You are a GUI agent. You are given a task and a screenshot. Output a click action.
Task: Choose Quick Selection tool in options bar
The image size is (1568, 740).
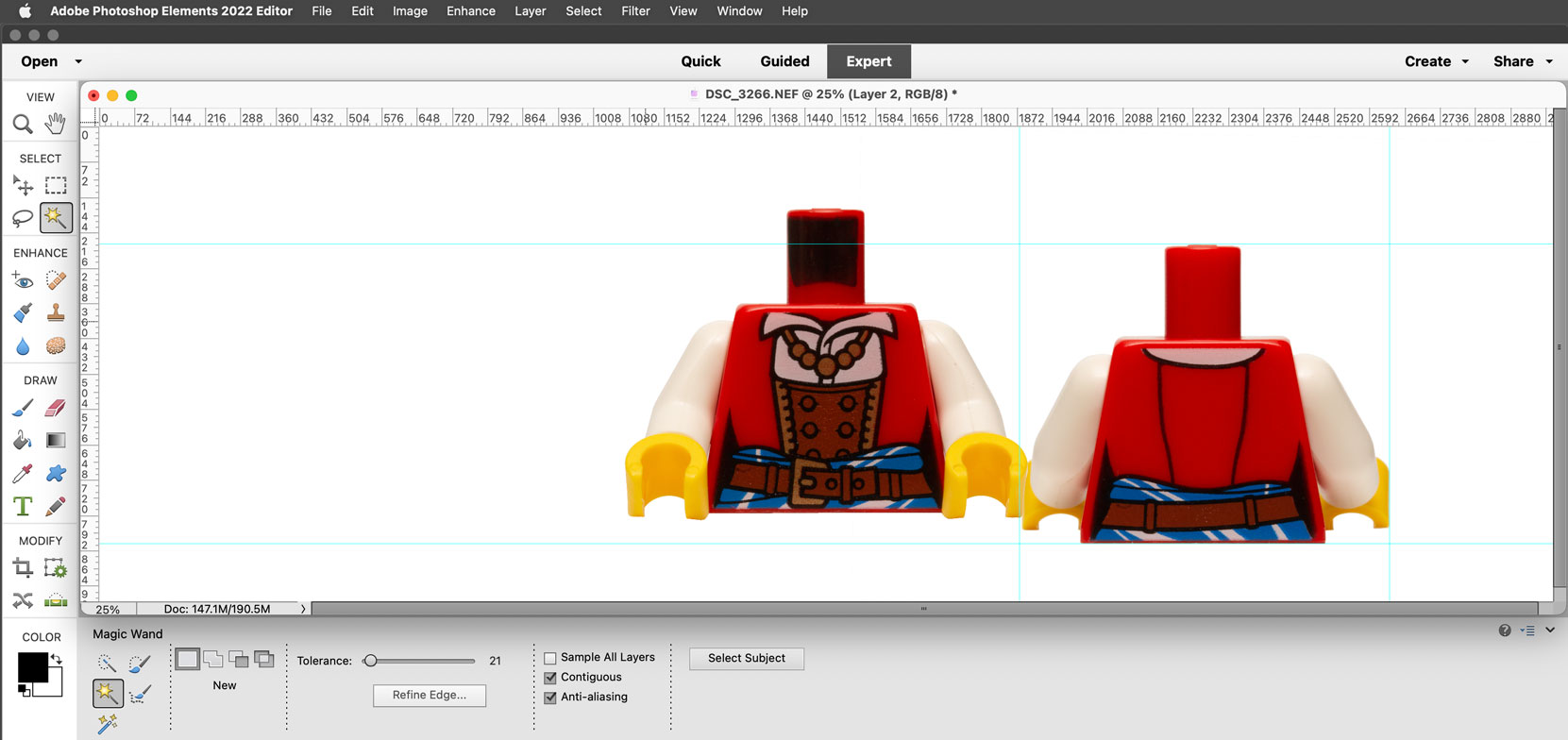[107, 664]
